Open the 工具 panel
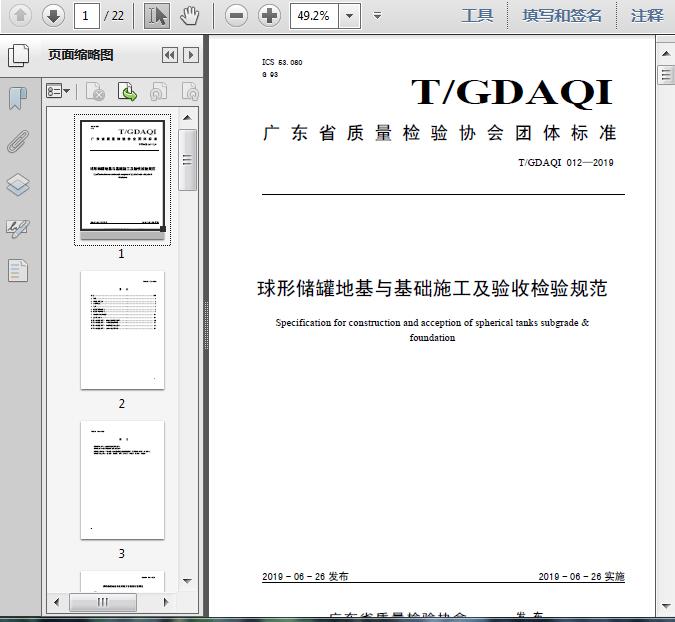The image size is (675, 622). pyautogui.click(x=477, y=16)
